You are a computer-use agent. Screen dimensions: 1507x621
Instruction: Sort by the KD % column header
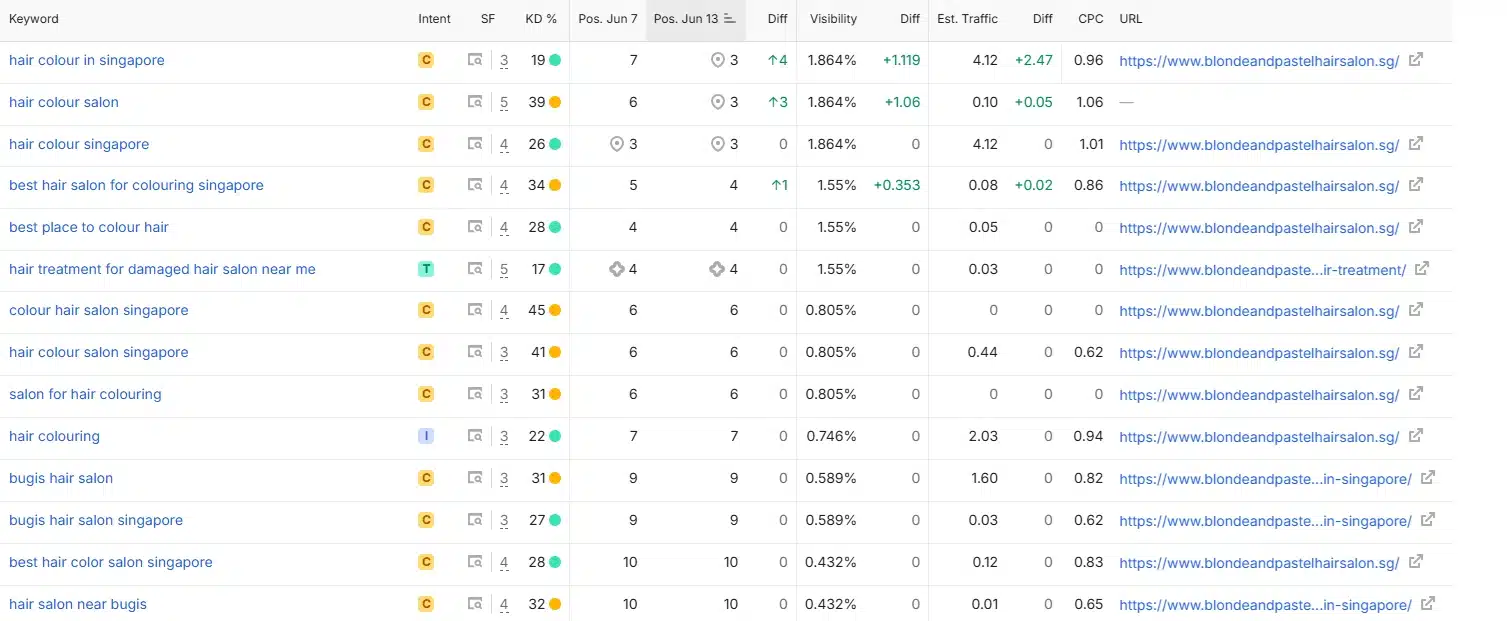(541, 19)
